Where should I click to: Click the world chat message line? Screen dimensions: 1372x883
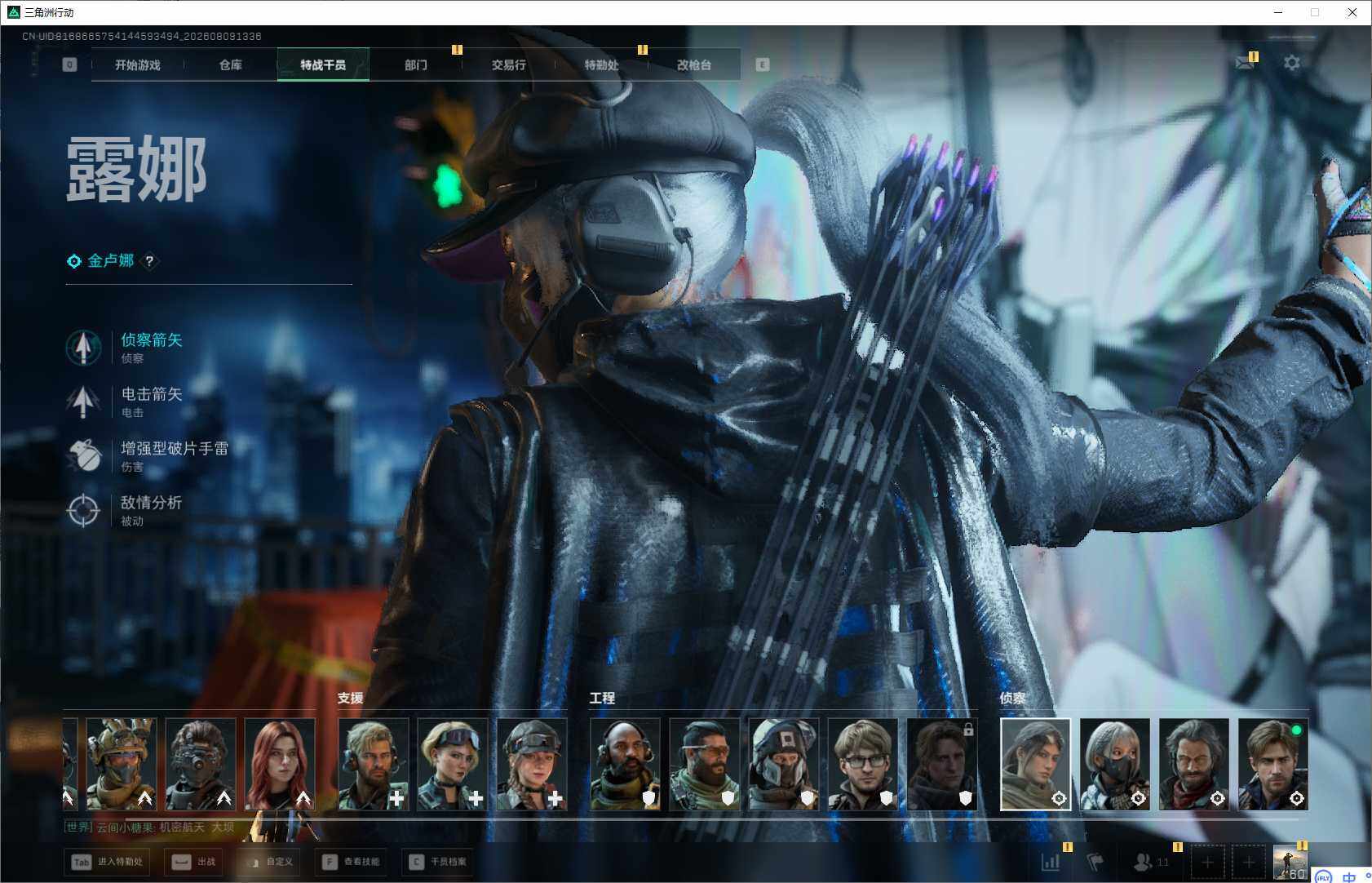click(149, 827)
